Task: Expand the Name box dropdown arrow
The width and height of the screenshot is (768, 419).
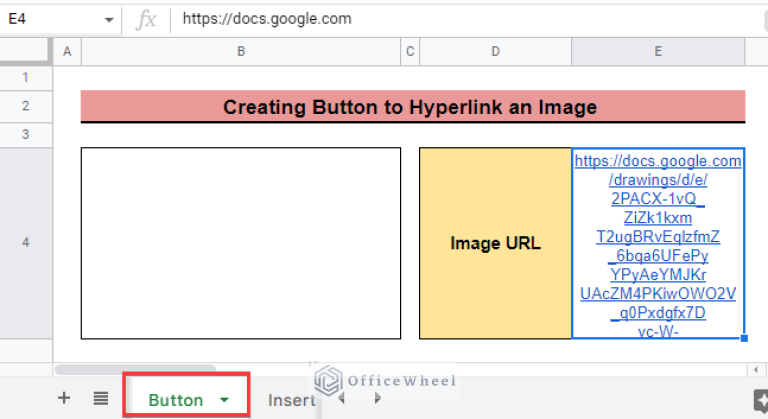Action: tap(108, 20)
